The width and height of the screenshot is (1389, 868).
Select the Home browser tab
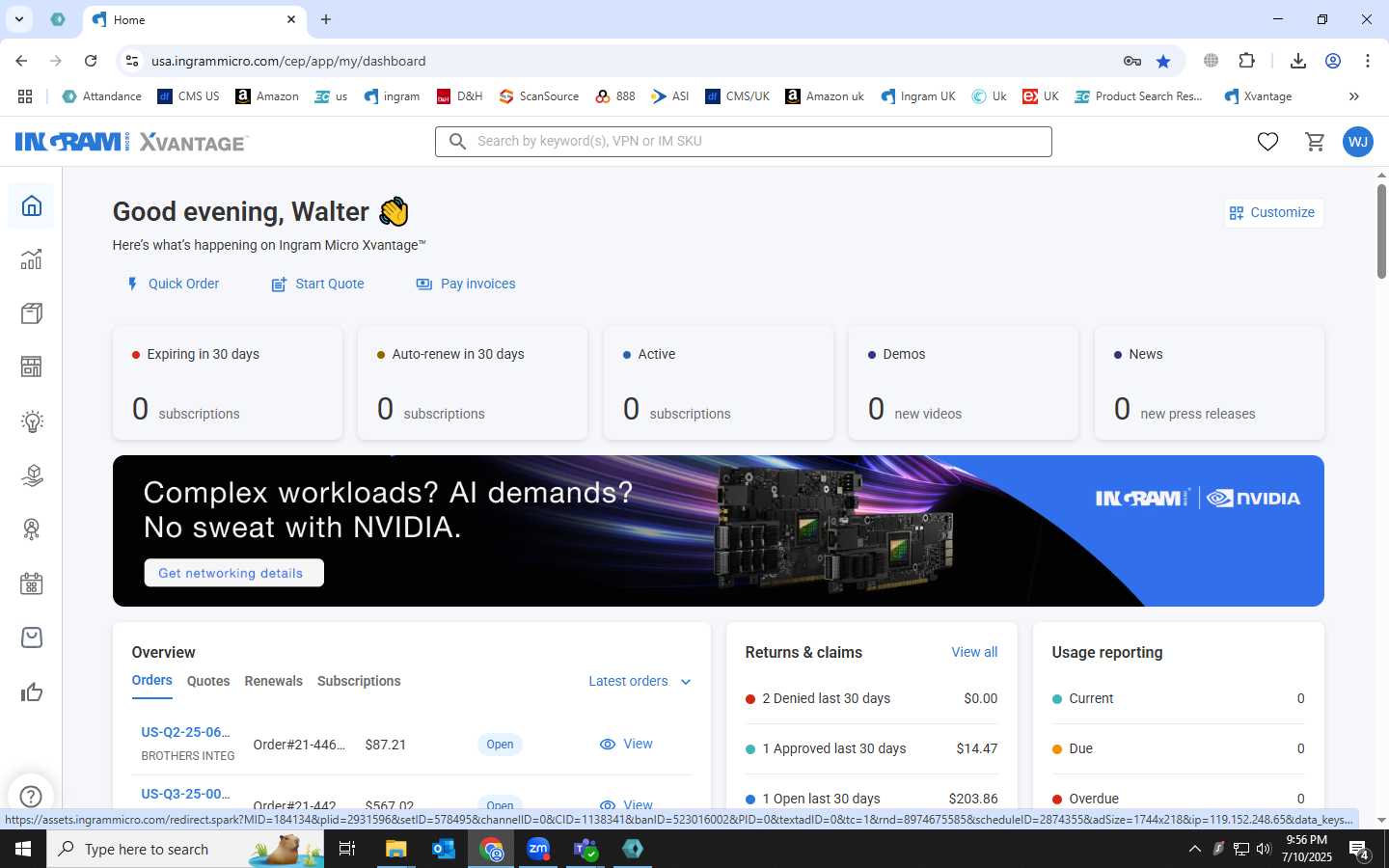[196, 19]
